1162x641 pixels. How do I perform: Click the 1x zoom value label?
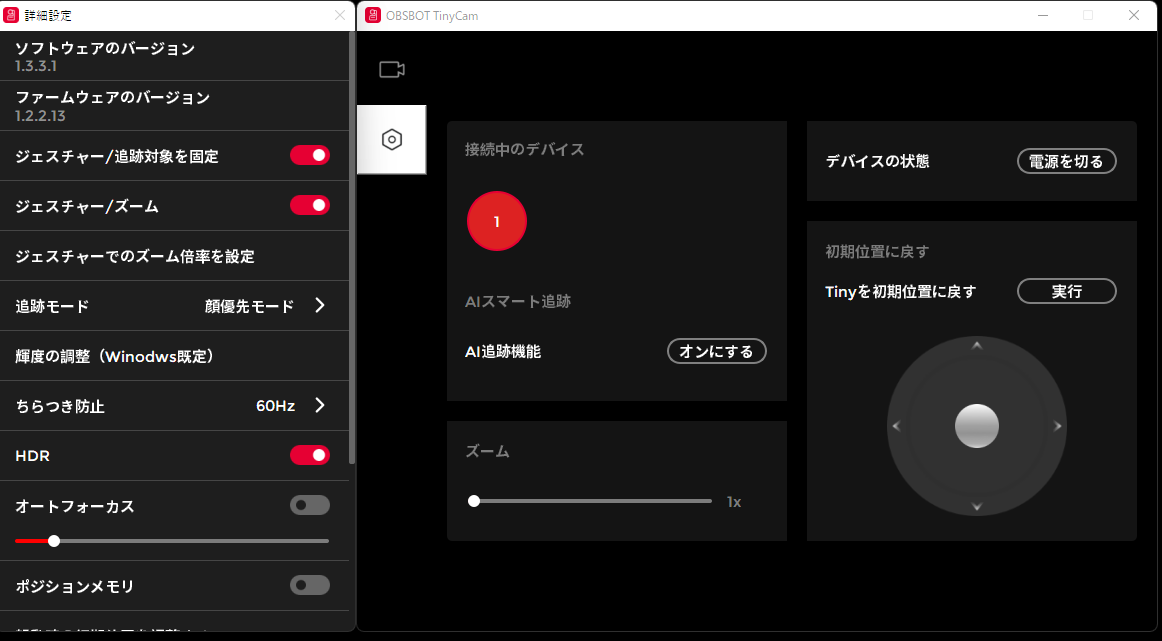[734, 502]
